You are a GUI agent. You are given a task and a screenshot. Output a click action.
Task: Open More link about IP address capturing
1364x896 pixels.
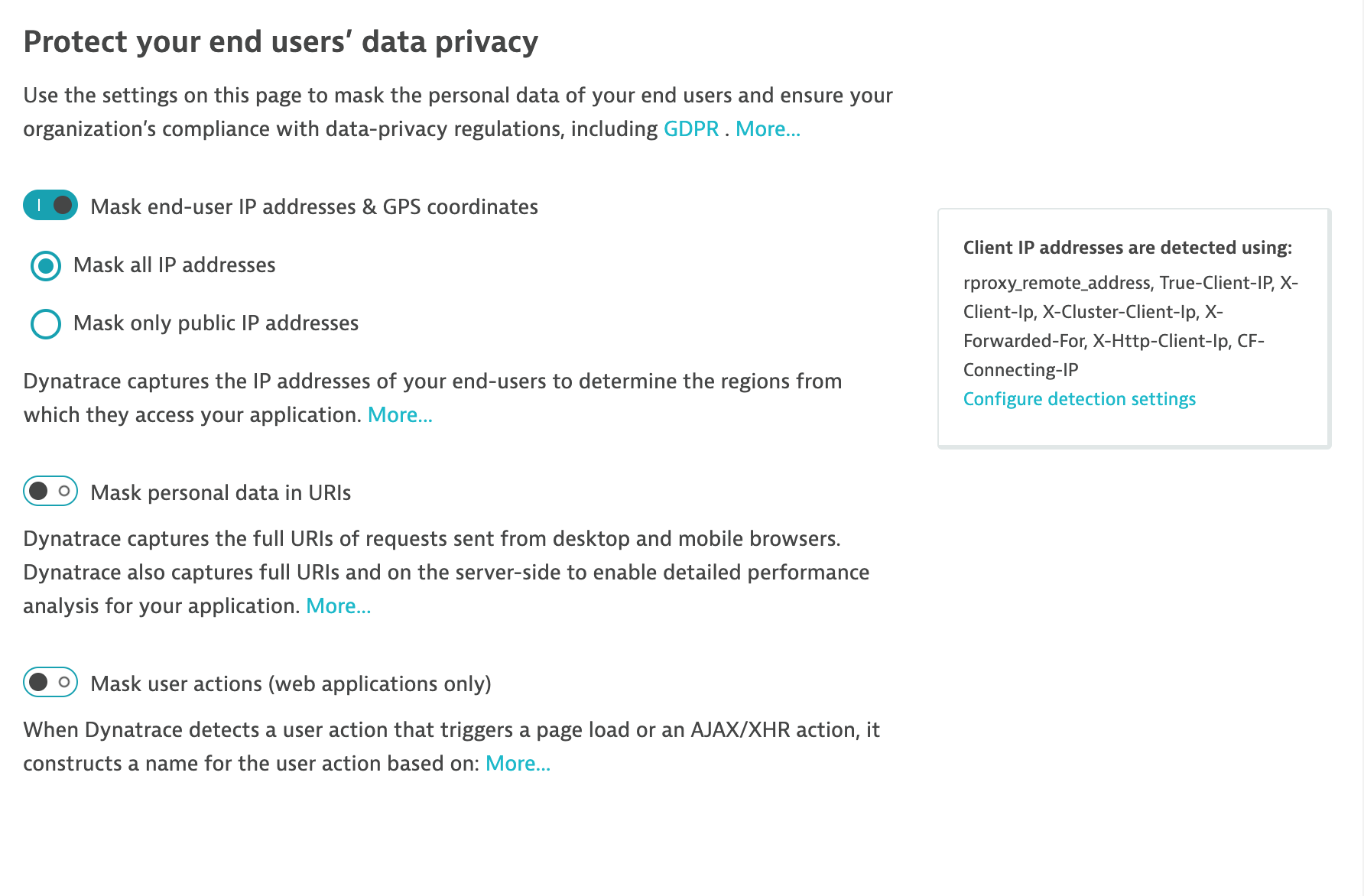tap(400, 415)
